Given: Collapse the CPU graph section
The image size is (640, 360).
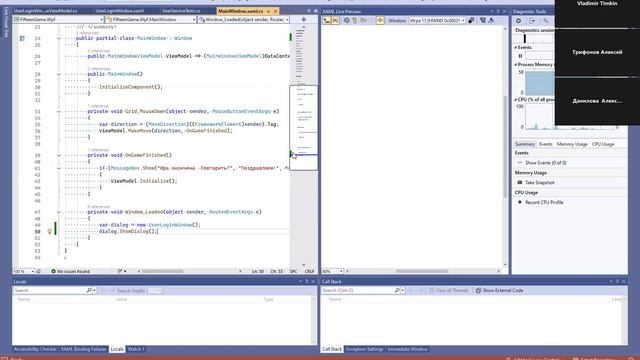Looking at the screenshot, I should tap(516, 100).
